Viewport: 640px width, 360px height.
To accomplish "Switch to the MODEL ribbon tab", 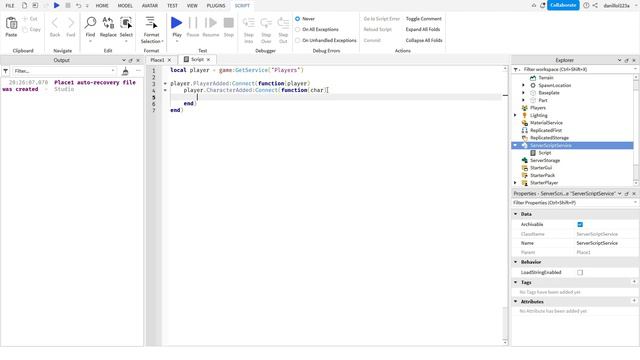I will (x=125, y=6).
